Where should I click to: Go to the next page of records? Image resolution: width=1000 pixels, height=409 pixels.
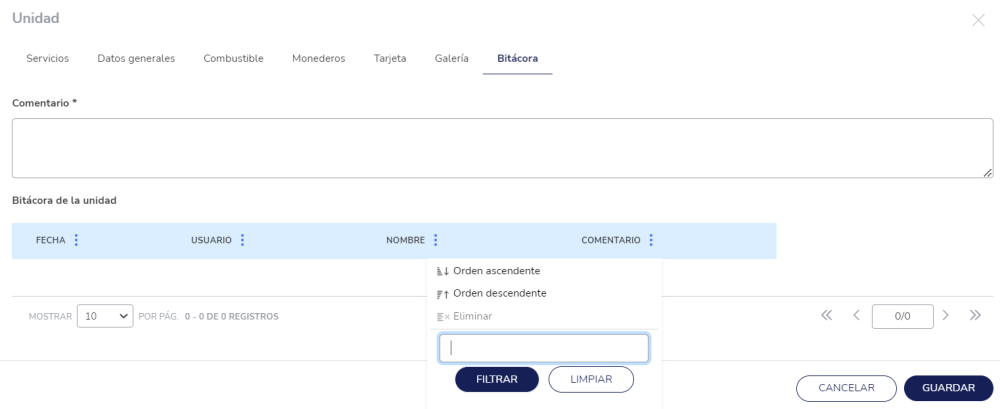click(945, 316)
